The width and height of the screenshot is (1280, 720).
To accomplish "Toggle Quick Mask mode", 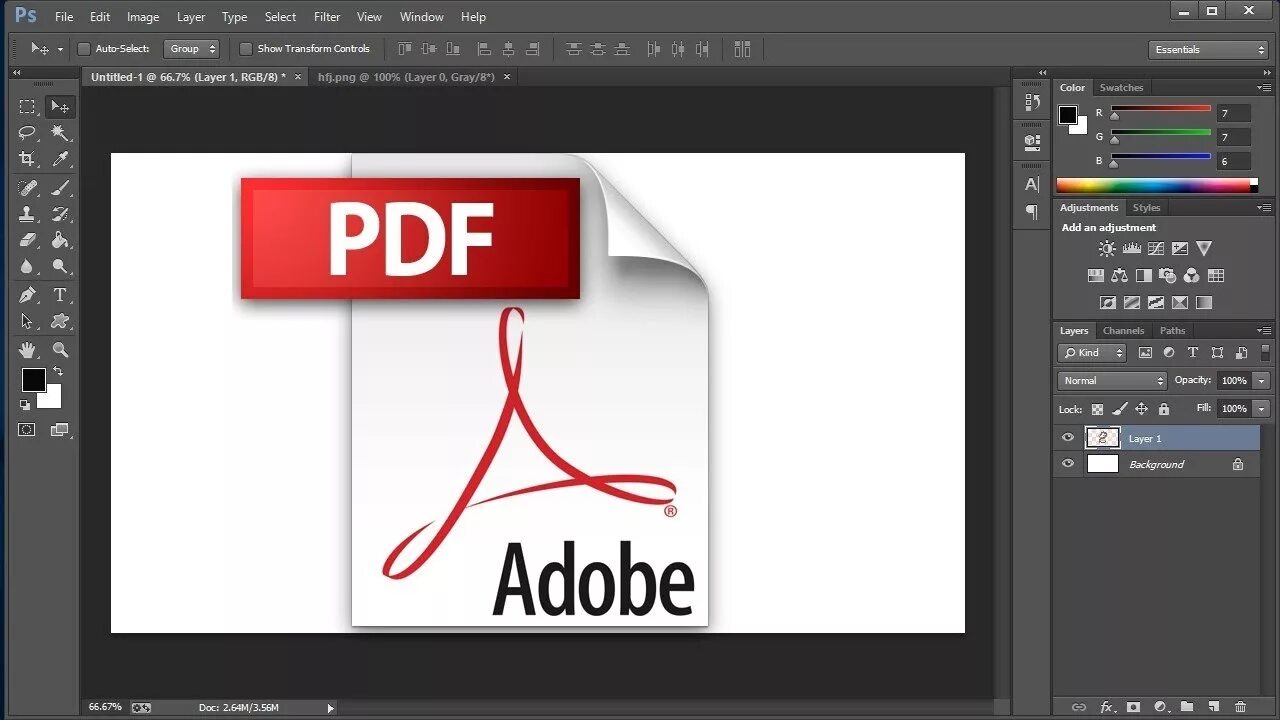I will click(x=27, y=430).
